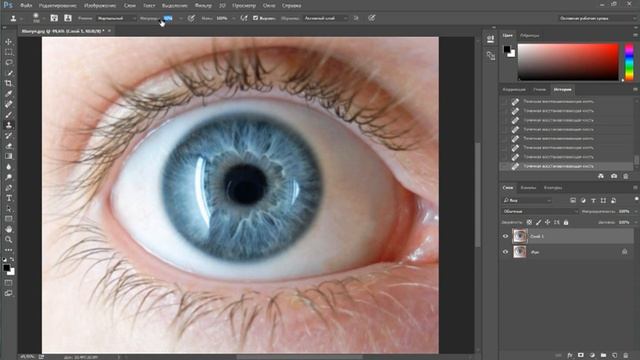Select the Lasso tool
This screenshot has width=640, height=360.
9,62
